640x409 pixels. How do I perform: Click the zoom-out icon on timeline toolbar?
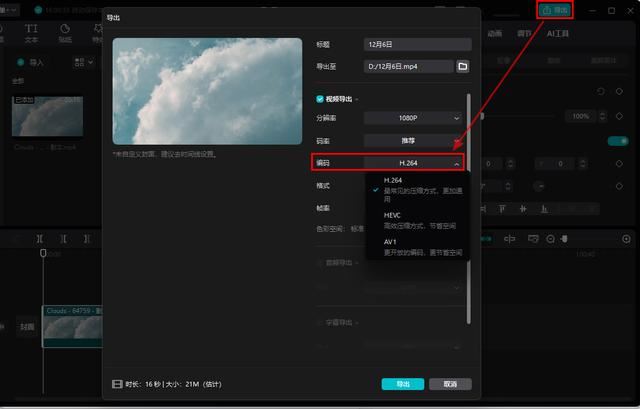pyautogui.click(x=549, y=239)
